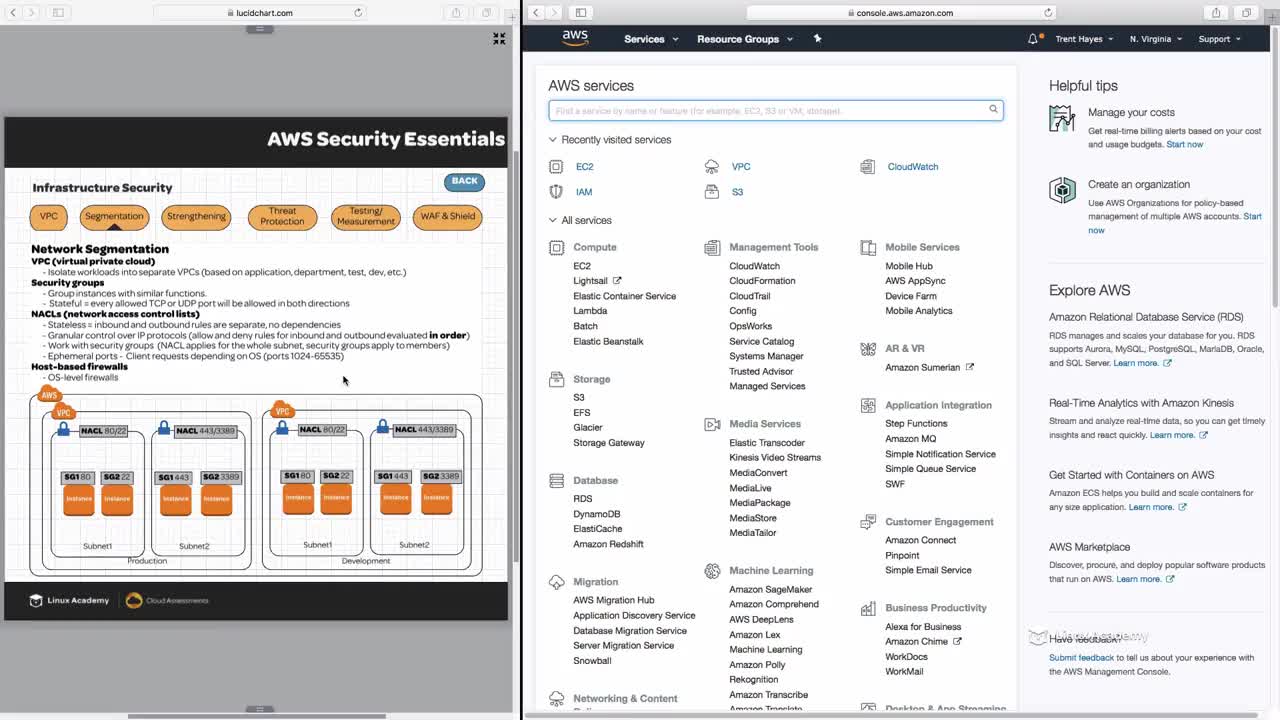This screenshot has width=1280, height=720.
Task: Click the Mobile Services category icon
Action: pyautogui.click(x=868, y=247)
